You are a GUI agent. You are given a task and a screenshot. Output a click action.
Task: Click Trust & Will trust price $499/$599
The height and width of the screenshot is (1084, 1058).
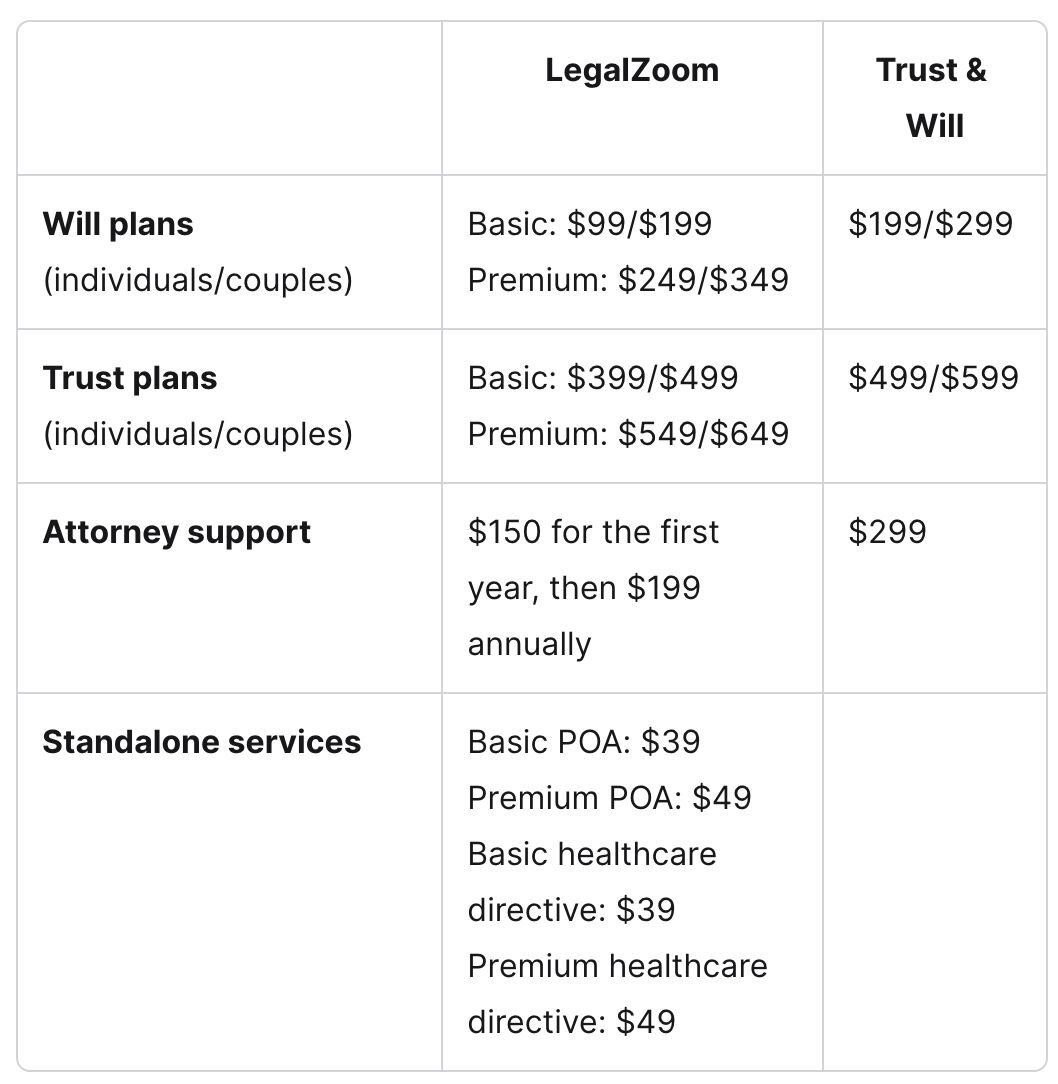pos(934,378)
